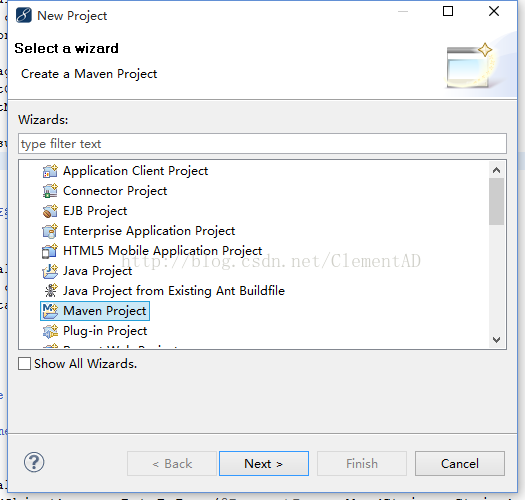Select the Maven Project entry label
The height and width of the screenshot is (500, 525).
(105, 311)
